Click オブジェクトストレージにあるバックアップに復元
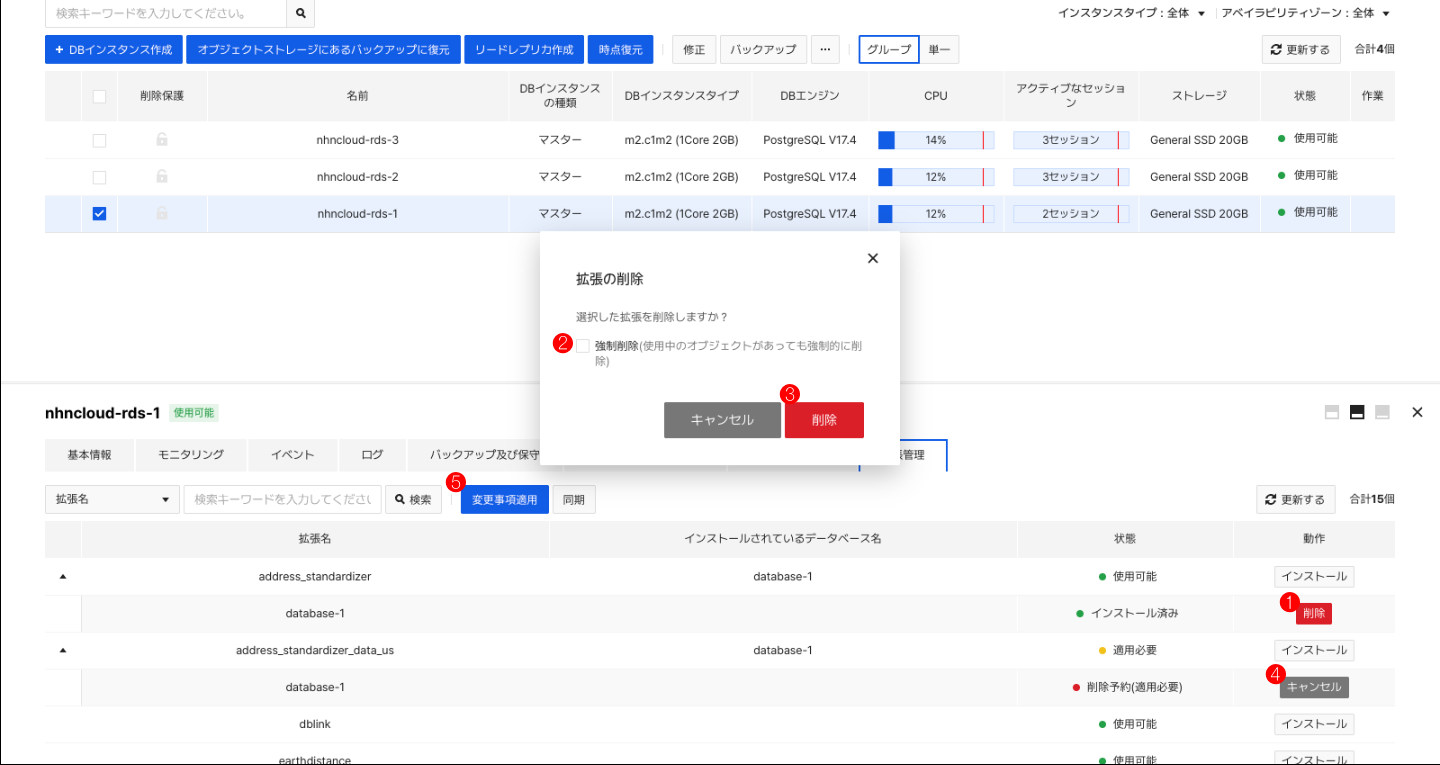 [323, 49]
